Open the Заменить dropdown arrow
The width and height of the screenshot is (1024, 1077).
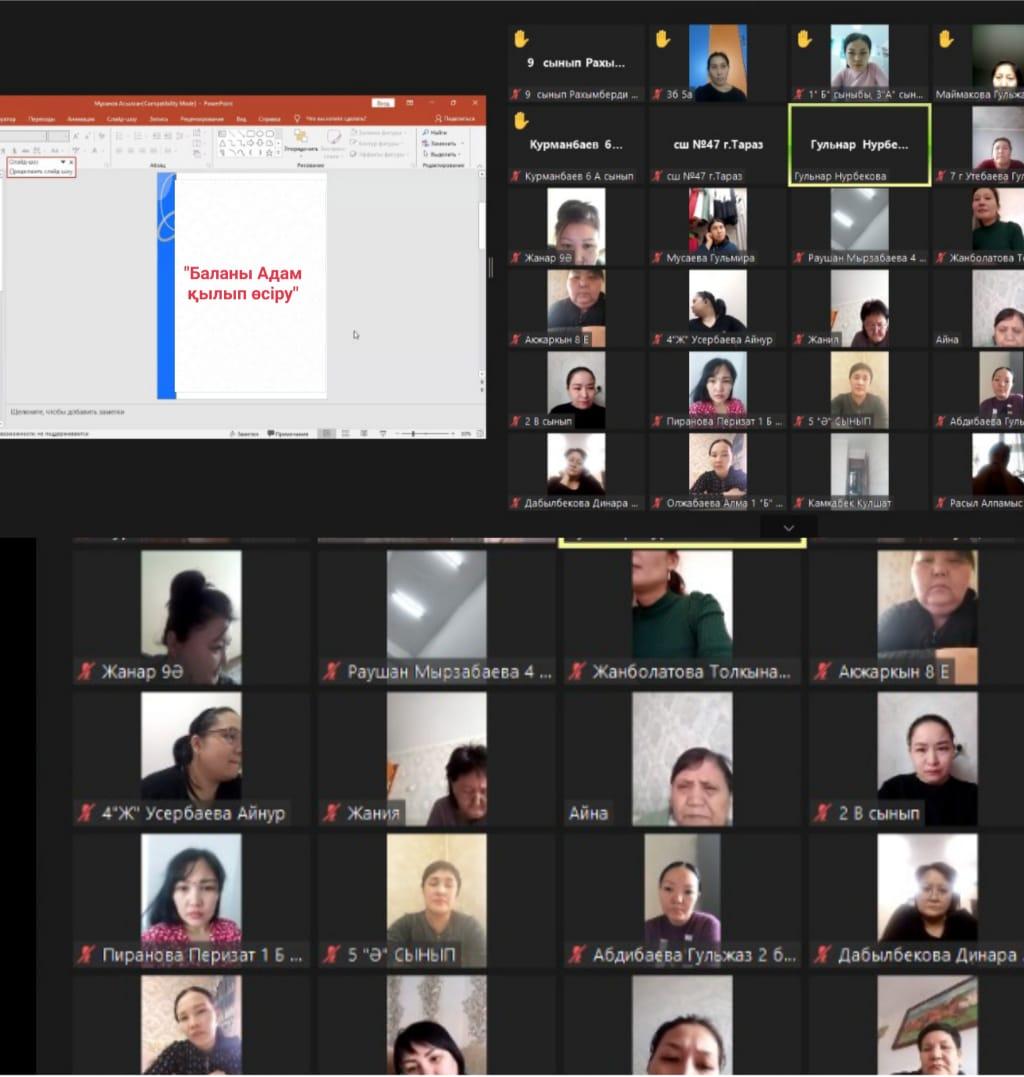[x=462, y=144]
